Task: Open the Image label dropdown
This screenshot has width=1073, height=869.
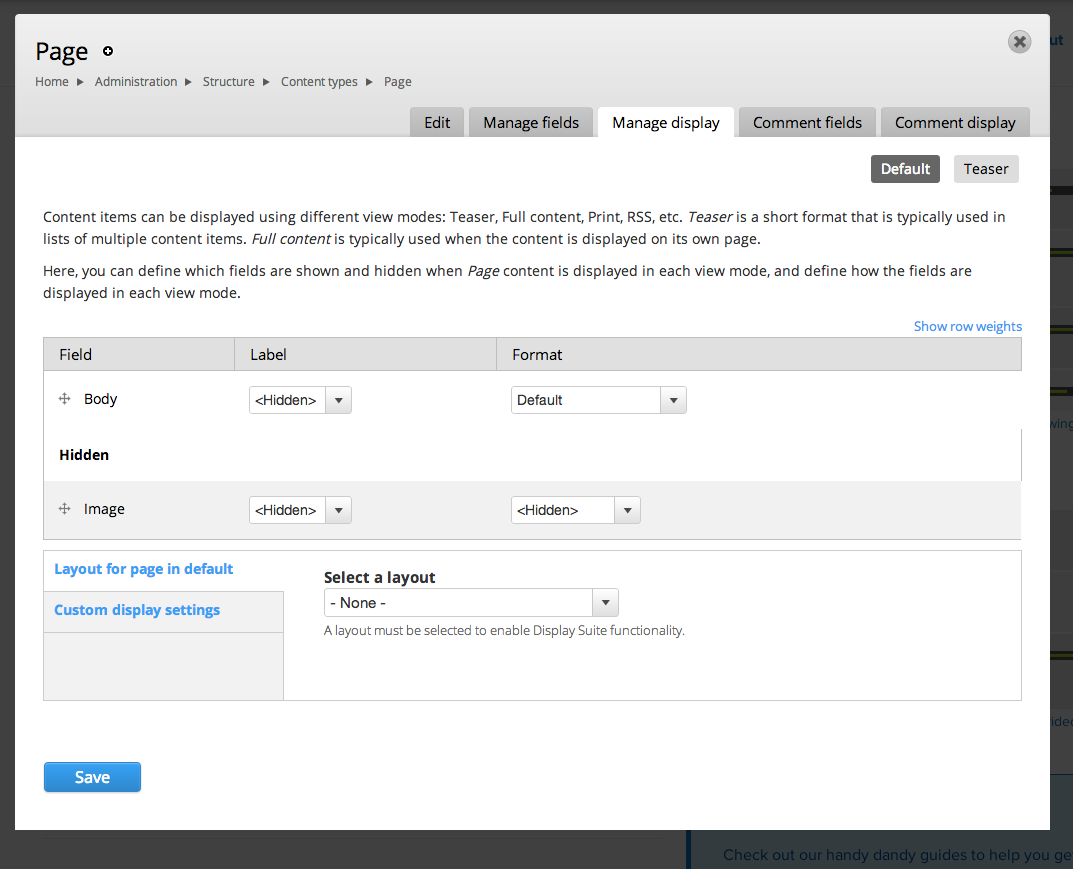Action: pyautogui.click(x=300, y=510)
